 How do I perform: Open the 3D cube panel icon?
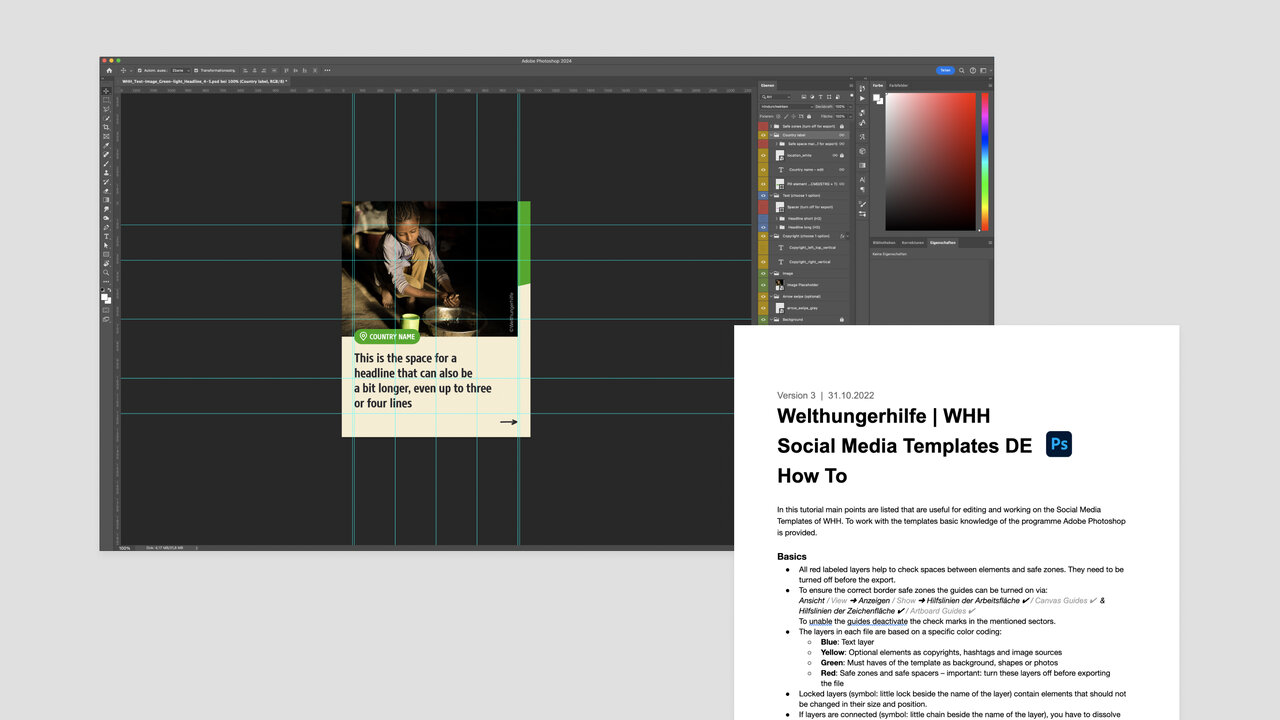[862, 151]
